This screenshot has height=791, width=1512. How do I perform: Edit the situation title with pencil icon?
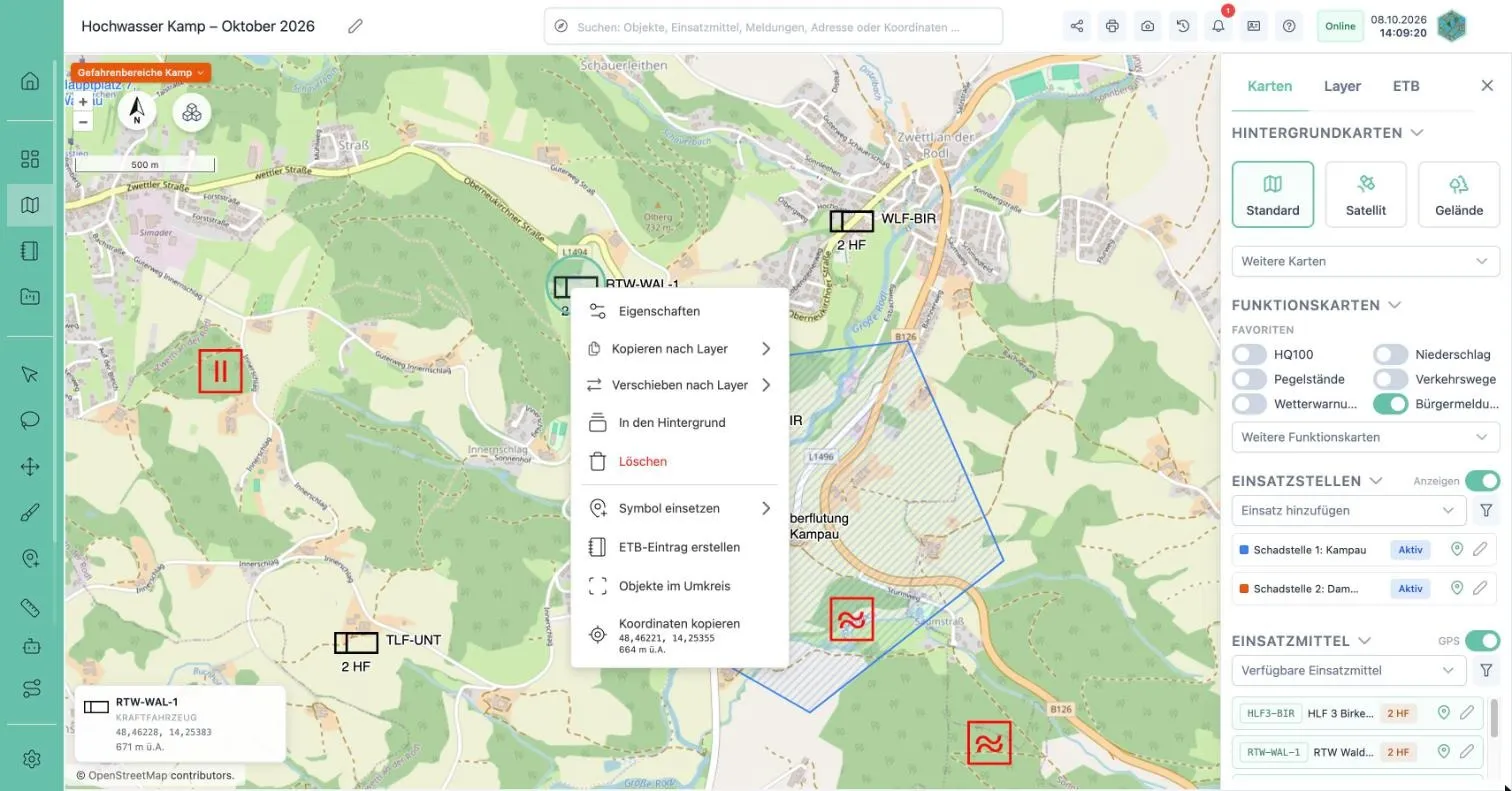[355, 26]
